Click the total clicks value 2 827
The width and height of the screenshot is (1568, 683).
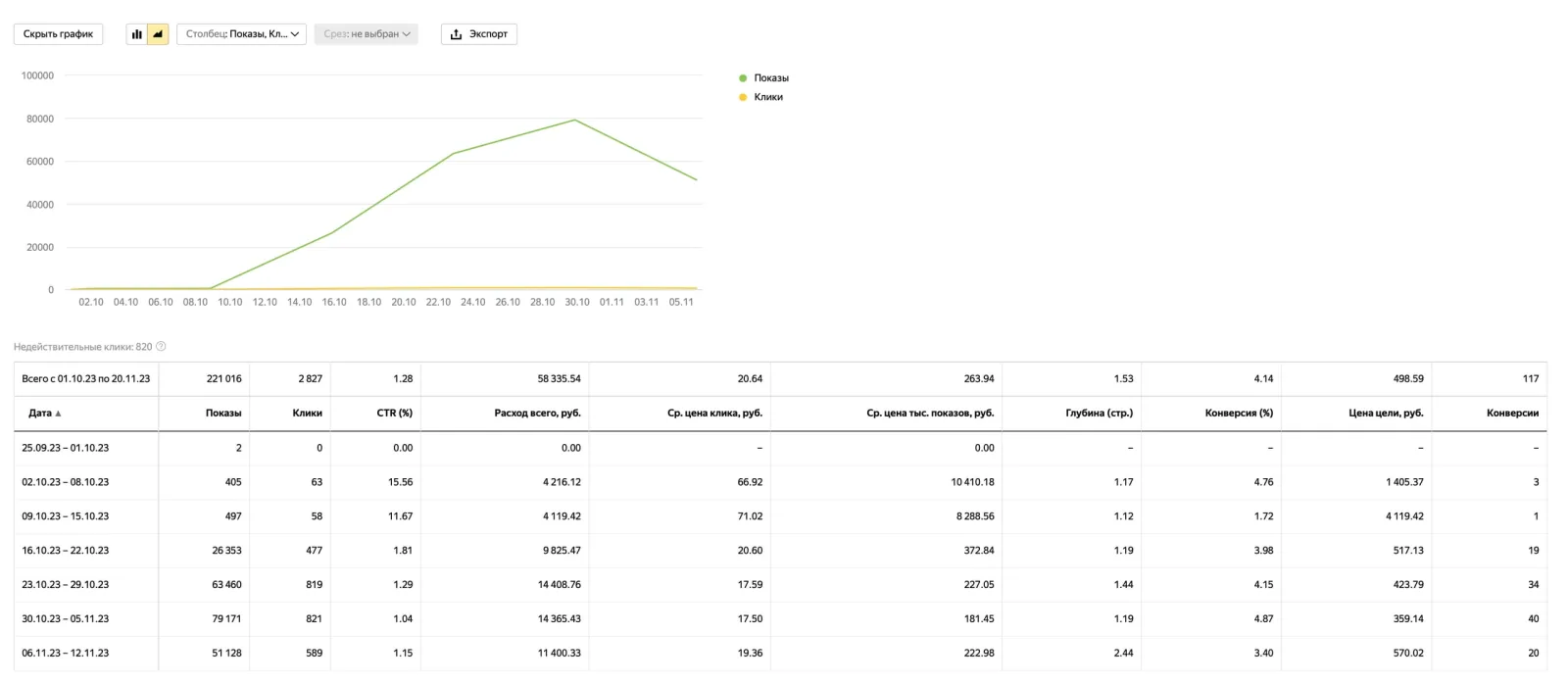(x=310, y=379)
